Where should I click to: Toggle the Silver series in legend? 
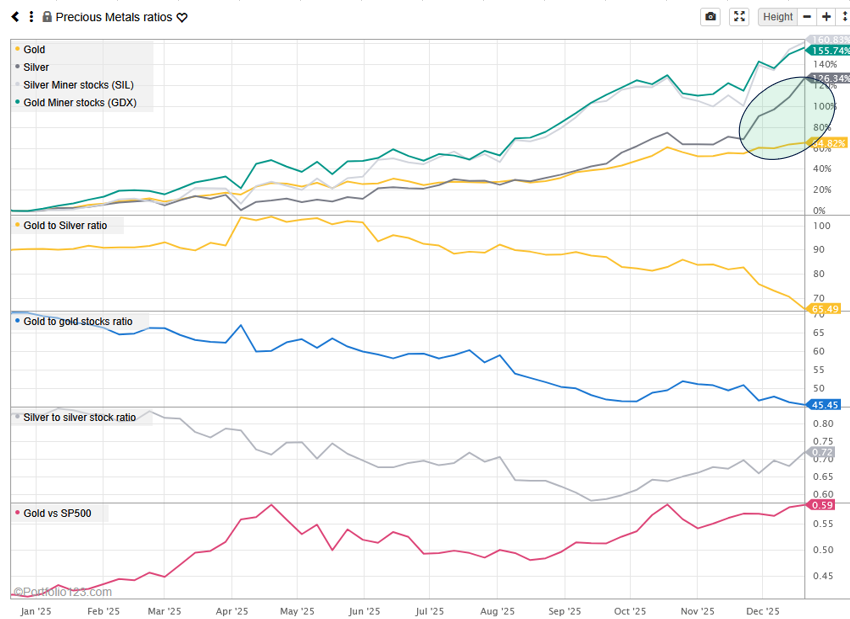pyautogui.click(x=36, y=67)
